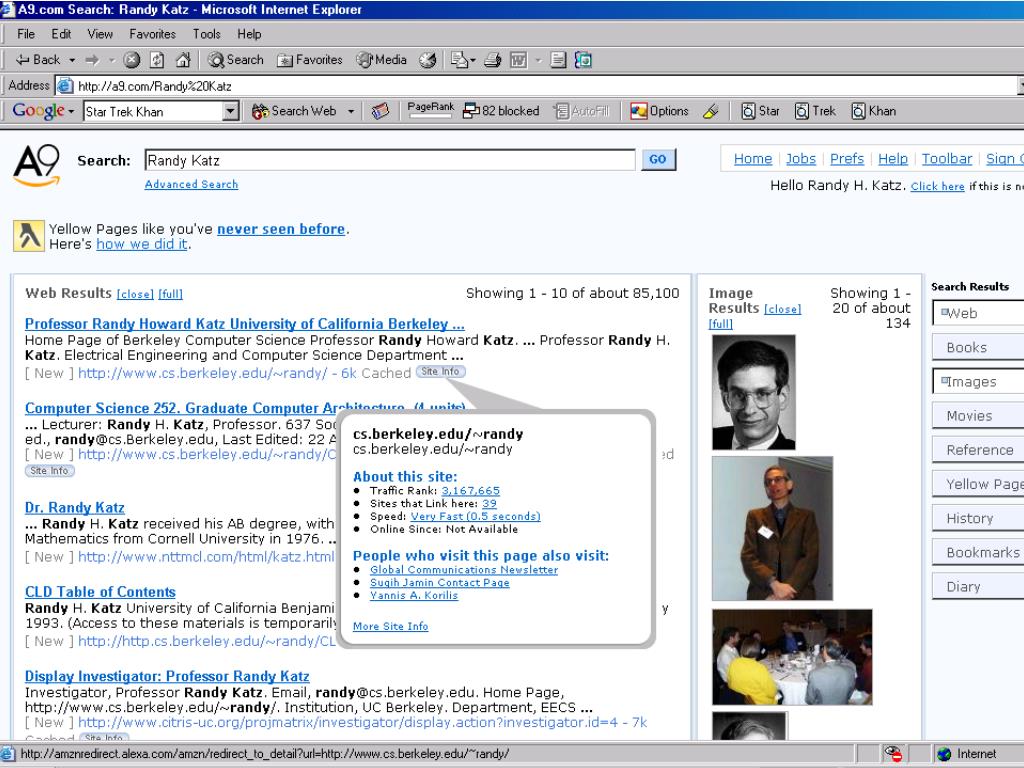Image resolution: width=1024 pixels, height=768 pixels.
Task: Open the Edit with Word dropdown arrow
Action: (x=538, y=60)
